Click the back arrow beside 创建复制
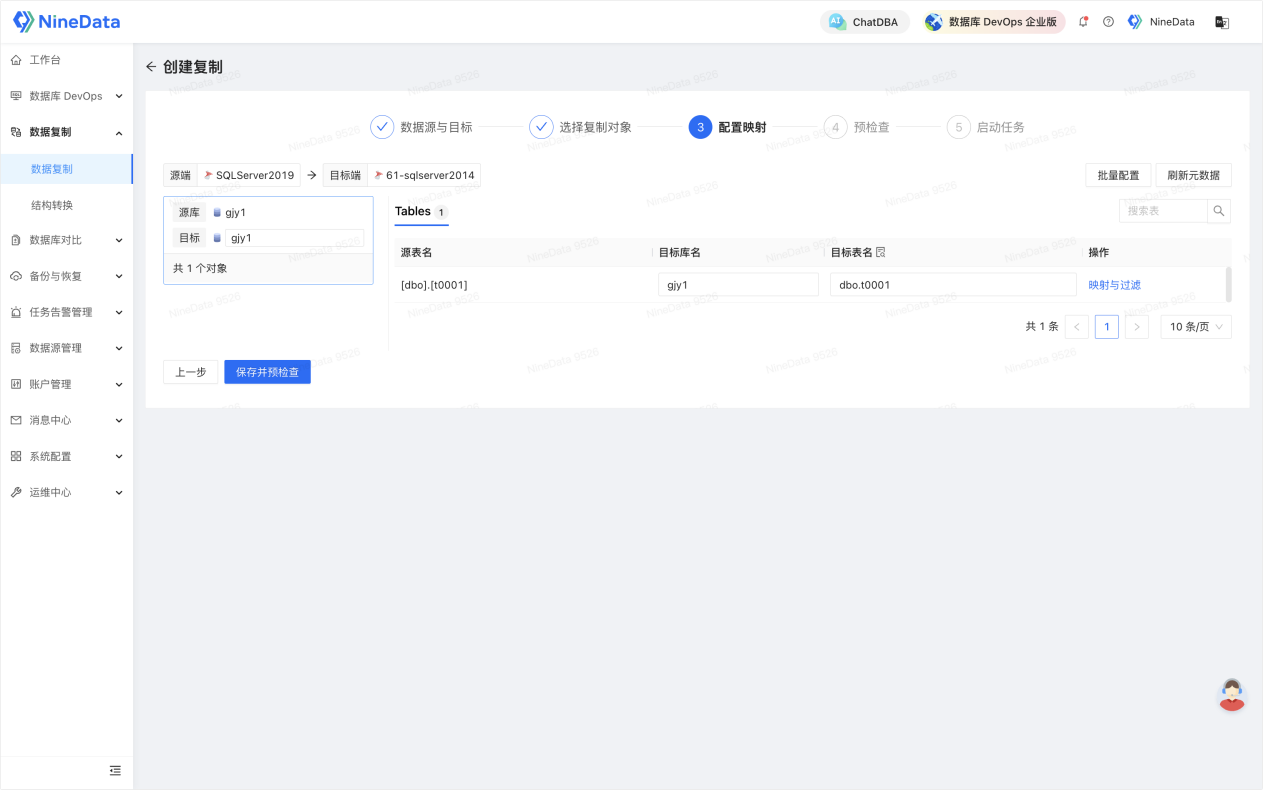Image resolution: width=1263 pixels, height=790 pixels. point(151,67)
